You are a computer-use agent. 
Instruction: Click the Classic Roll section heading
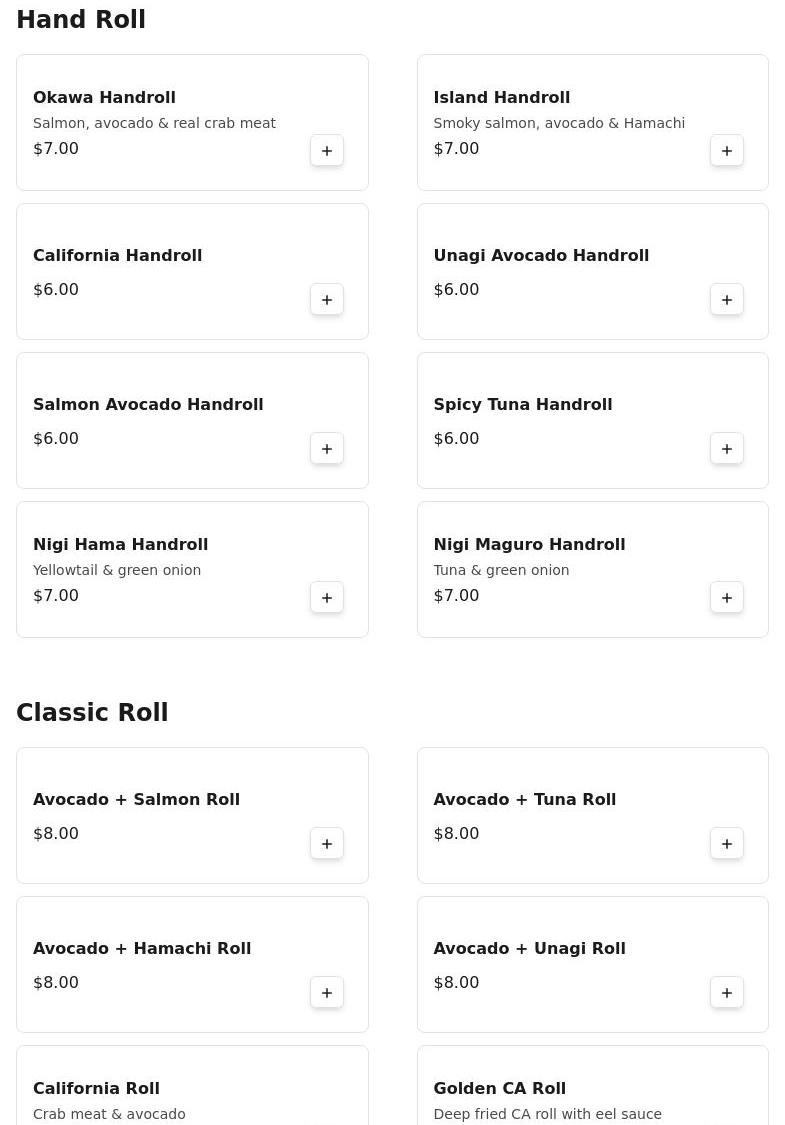click(92, 713)
